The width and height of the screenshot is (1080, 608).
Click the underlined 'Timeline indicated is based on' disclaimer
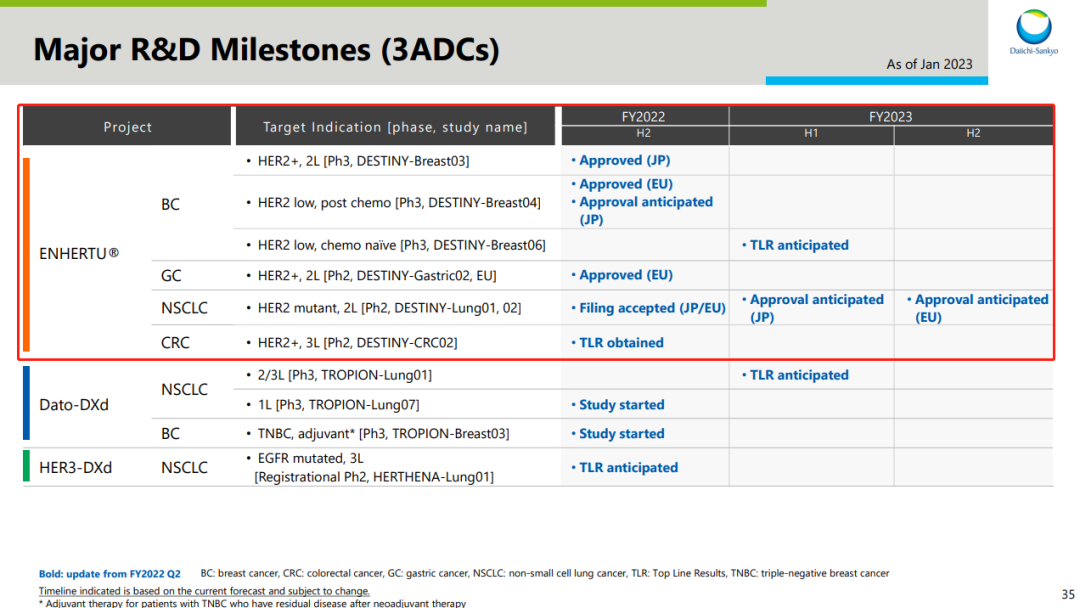(x=204, y=591)
